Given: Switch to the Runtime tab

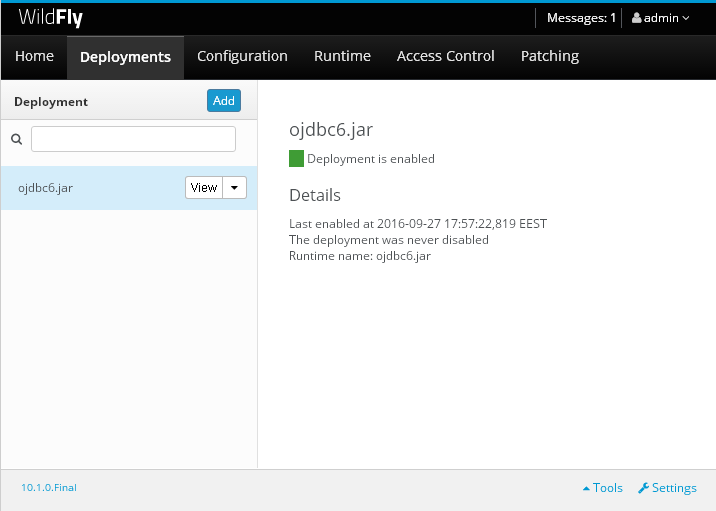Looking at the screenshot, I should (342, 56).
